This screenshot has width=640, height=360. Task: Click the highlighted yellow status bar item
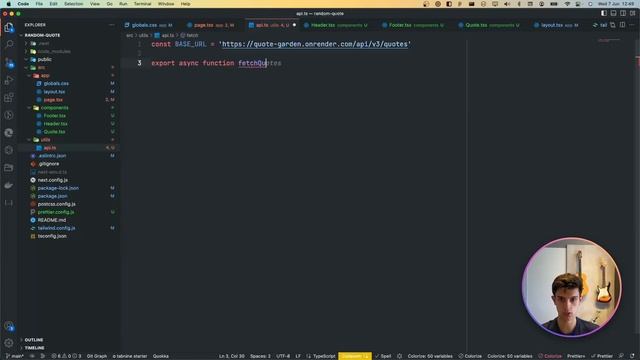355,356
